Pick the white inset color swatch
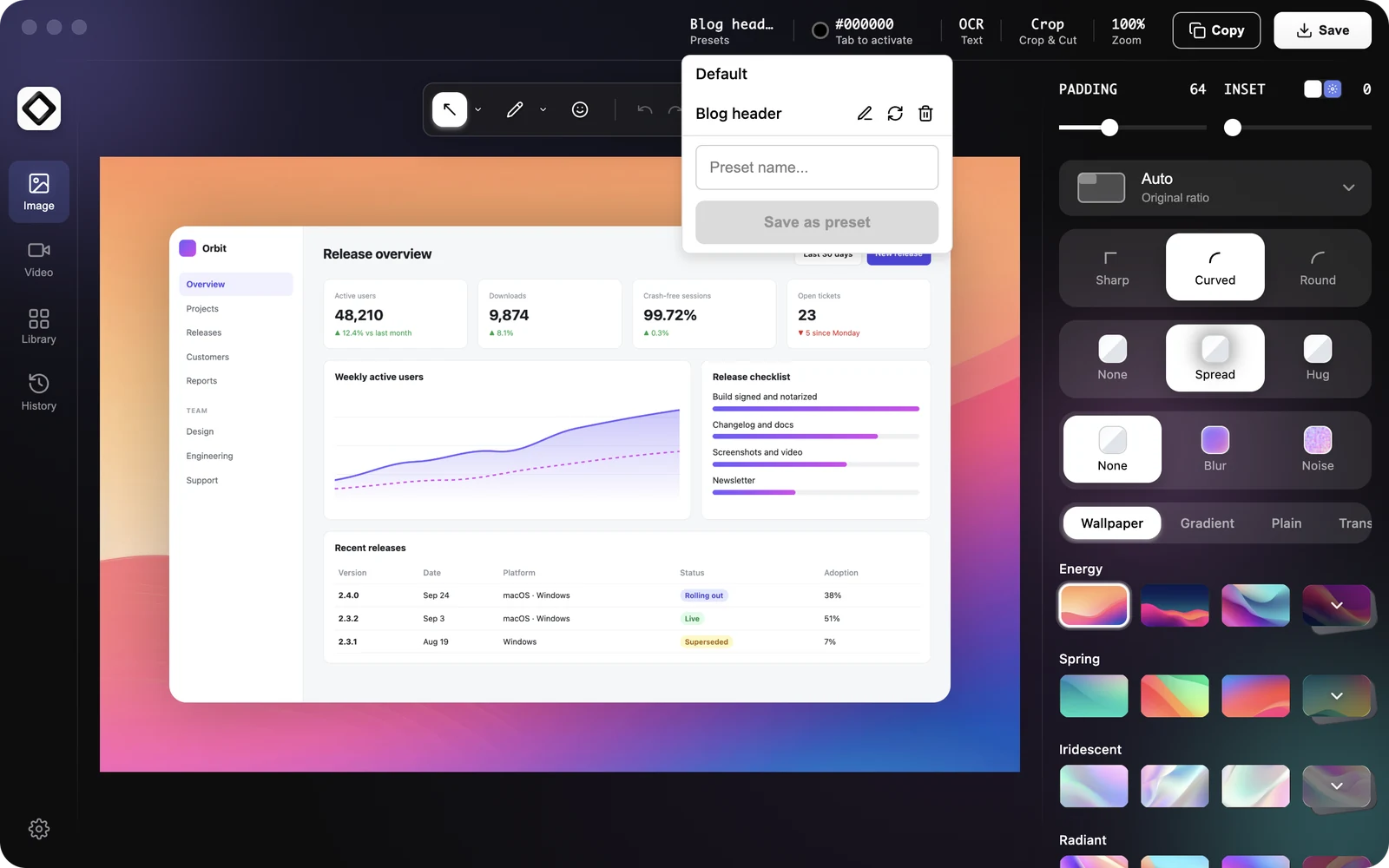 1313,89
